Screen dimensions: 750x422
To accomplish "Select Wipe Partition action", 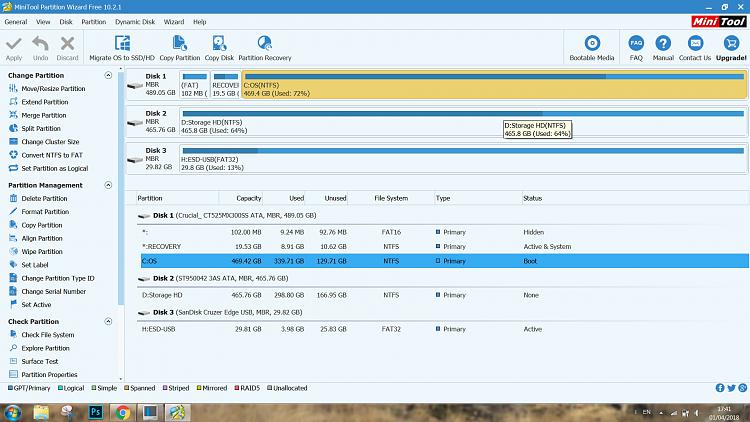I will tap(42, 252).
